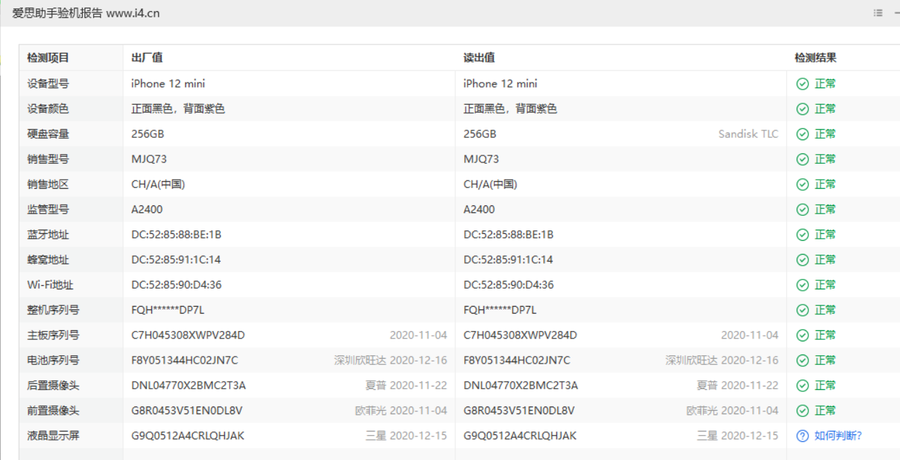900x460 pixels.
Task: Select the 检测项目 column header
Action: point(48,58)
